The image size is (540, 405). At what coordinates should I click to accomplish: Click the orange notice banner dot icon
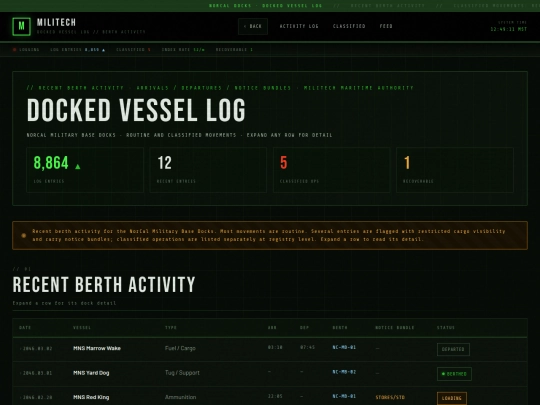click(x=24, y=236)
